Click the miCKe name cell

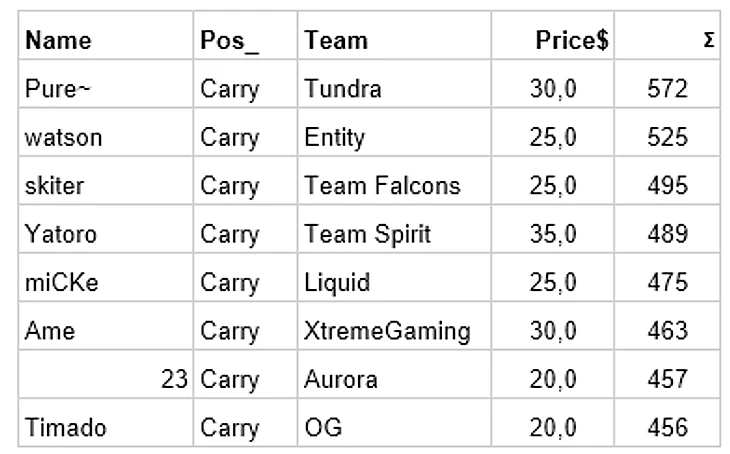point(106,278)
